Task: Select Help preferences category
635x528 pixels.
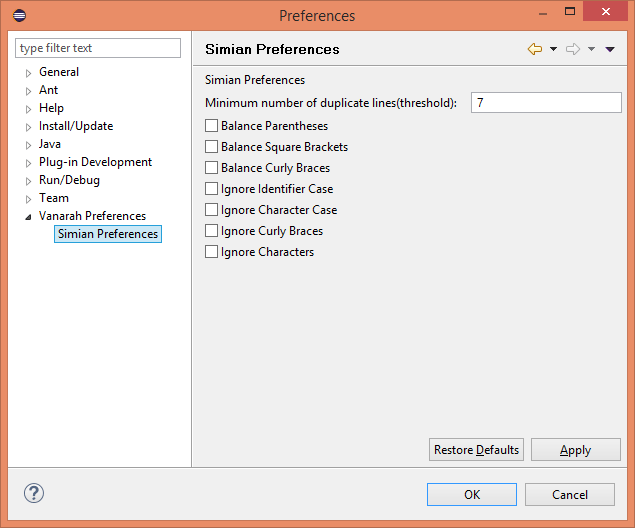Action: pos(51,108)
